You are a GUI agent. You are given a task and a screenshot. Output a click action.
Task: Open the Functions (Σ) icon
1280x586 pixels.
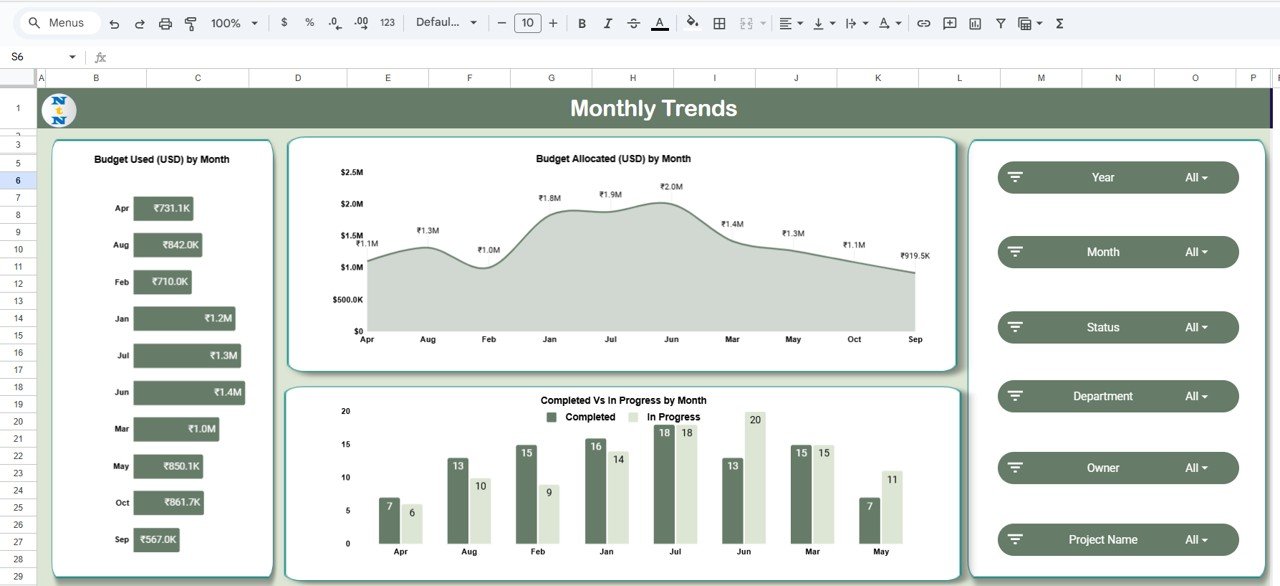pyautogui.click(x=1058, y=22)
